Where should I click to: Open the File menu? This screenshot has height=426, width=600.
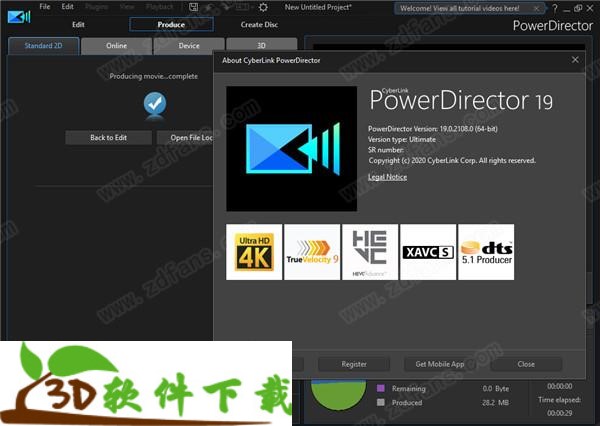tap(45, 7)
